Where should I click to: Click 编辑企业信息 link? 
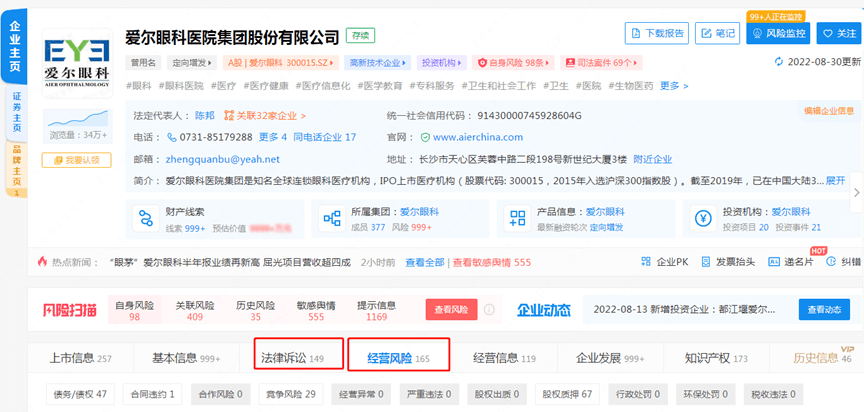829,111
